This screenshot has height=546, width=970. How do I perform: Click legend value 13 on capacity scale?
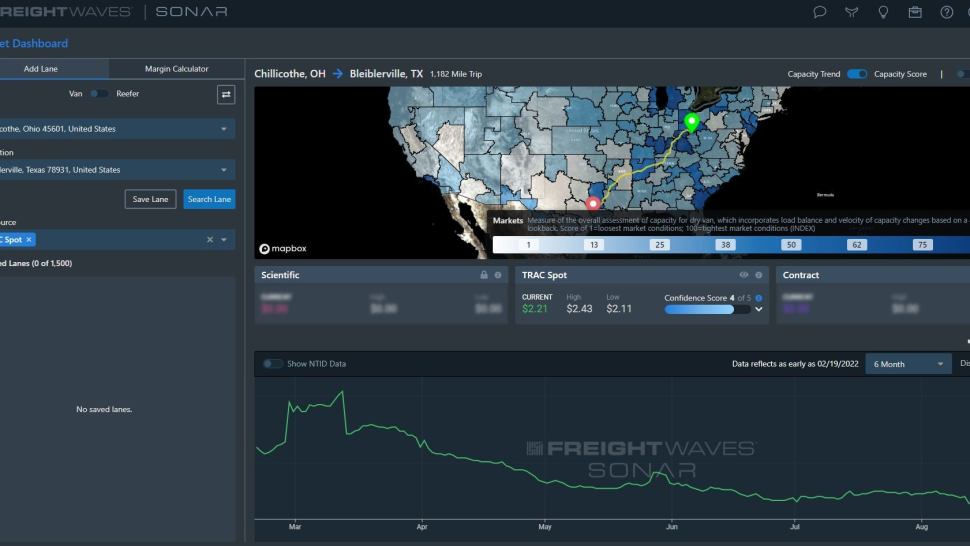[x=594, y=245]
